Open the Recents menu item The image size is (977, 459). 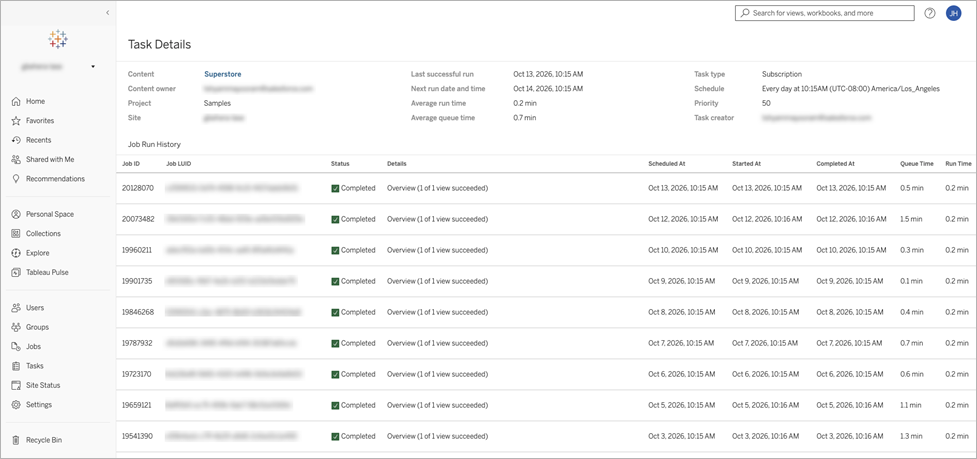click(39, 140)
